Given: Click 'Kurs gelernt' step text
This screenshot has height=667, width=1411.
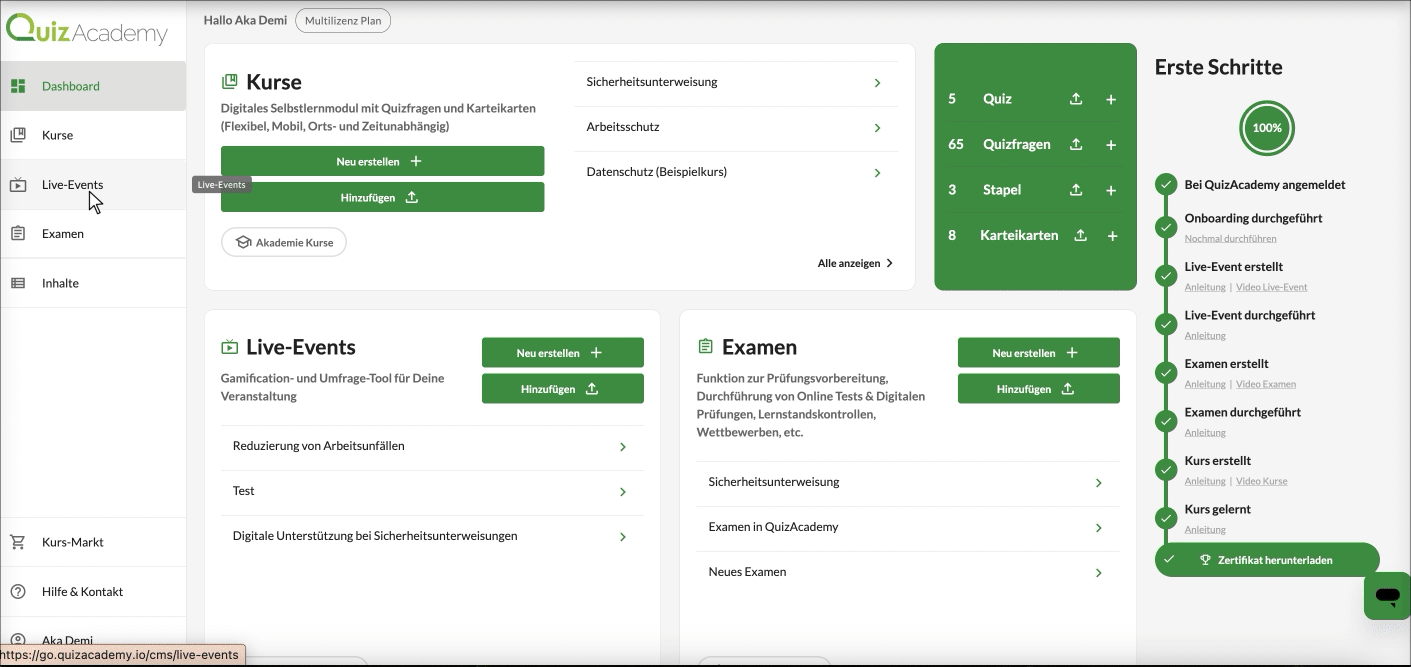Looking at the screenshot, I should [1217, 509].
